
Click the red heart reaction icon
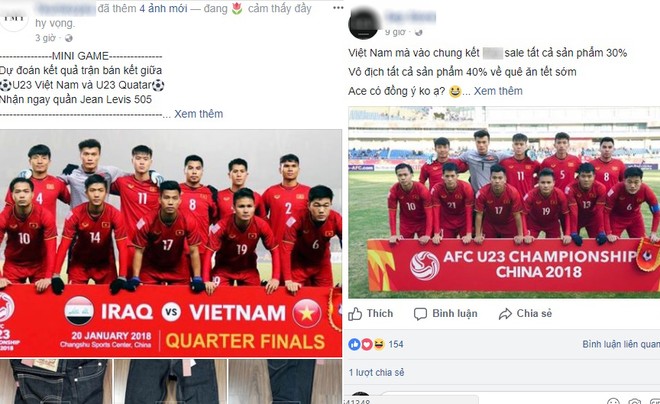[x=367, y=344]
